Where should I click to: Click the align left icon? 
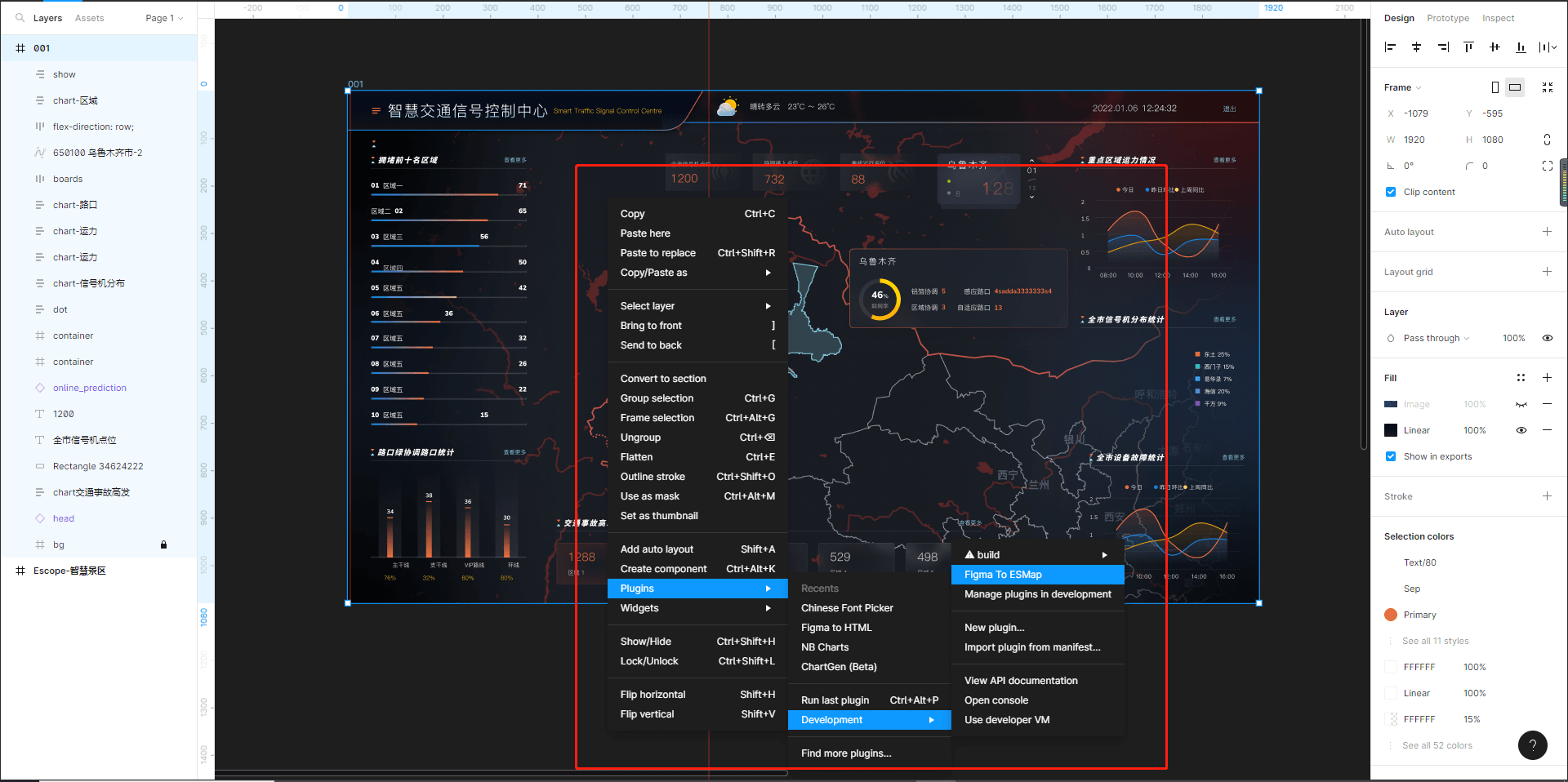tap(1390, 47)
